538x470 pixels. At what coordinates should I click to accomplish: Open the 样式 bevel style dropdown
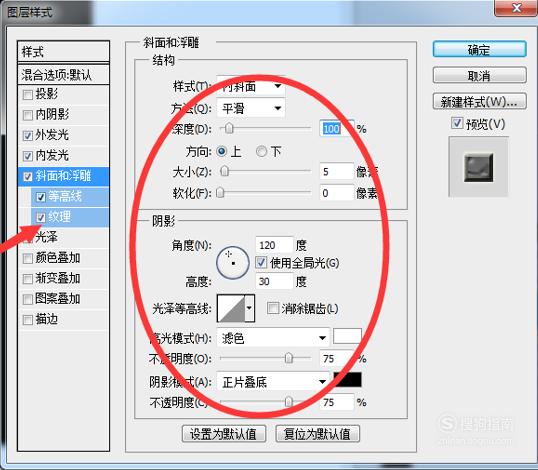click(251, 86)
